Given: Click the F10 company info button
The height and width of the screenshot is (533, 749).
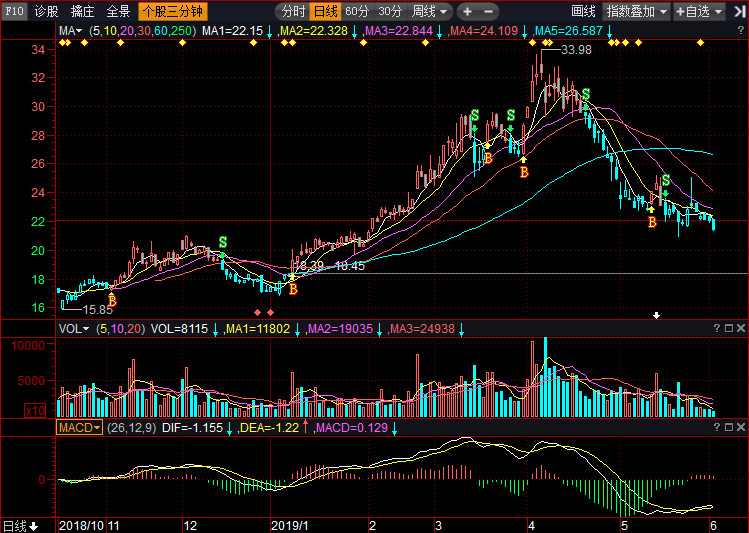Looking at the screenshot, I should (x=13, y=11).
